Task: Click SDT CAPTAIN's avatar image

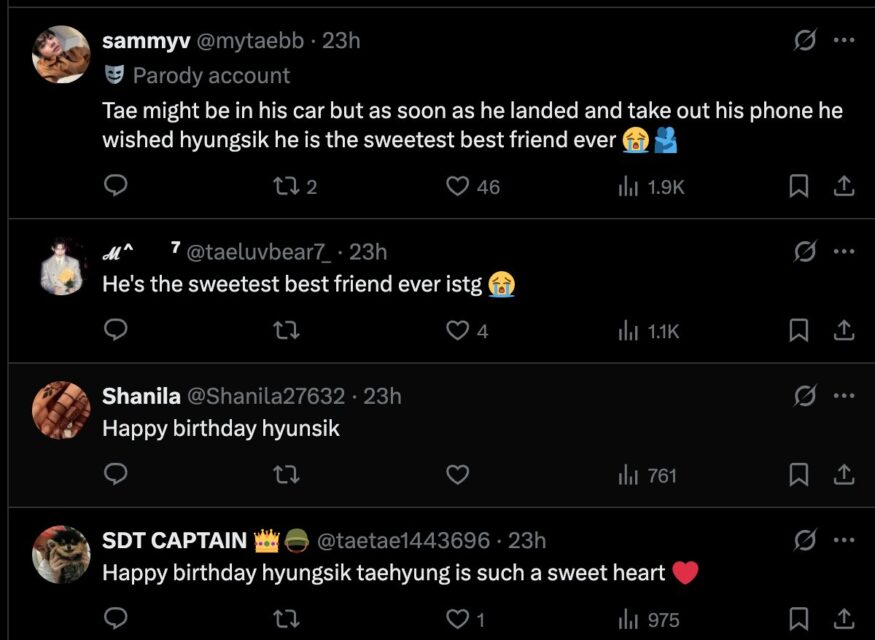Action: point(62,554)
